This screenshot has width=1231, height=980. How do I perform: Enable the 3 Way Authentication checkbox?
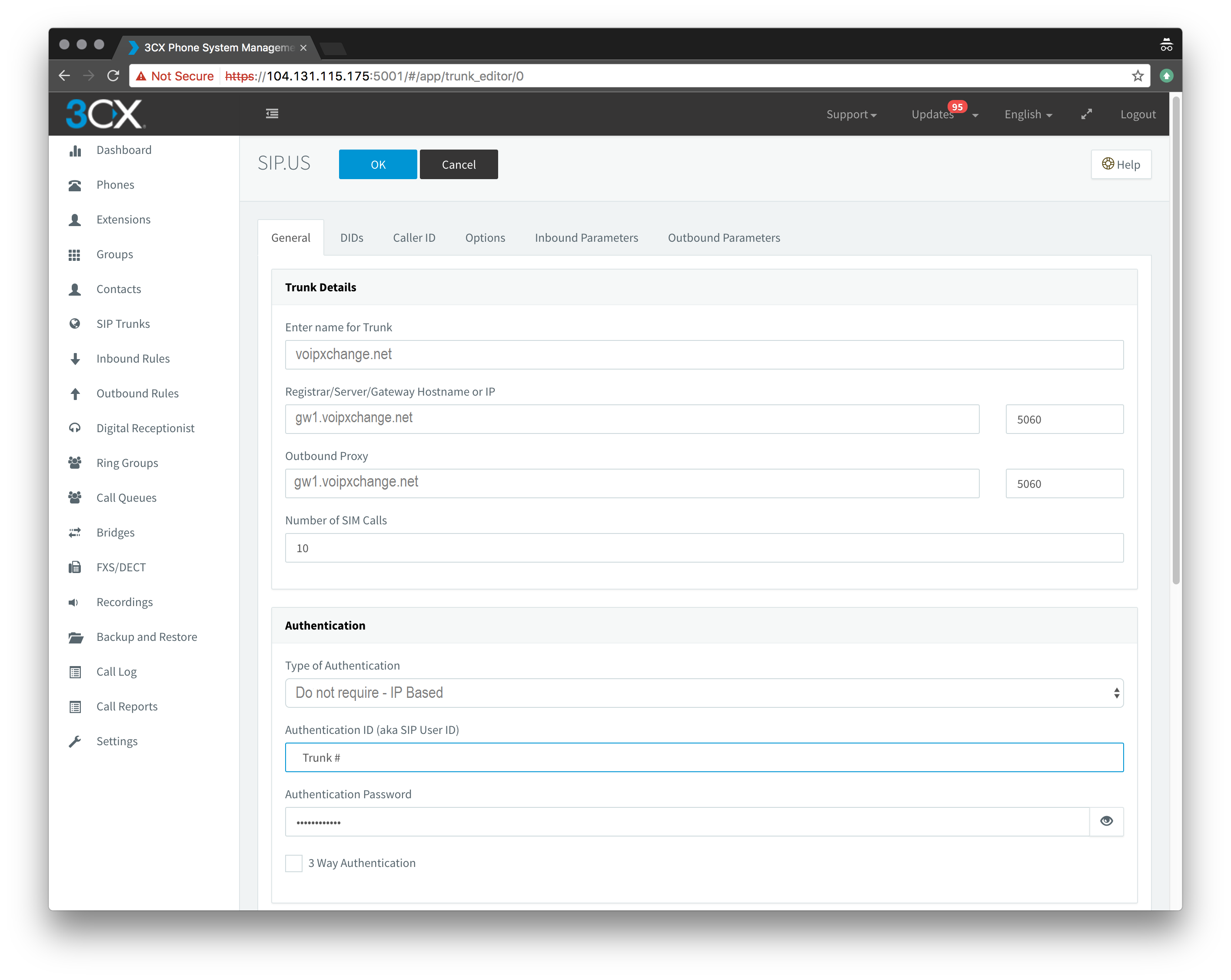click(x=293, y=863)
